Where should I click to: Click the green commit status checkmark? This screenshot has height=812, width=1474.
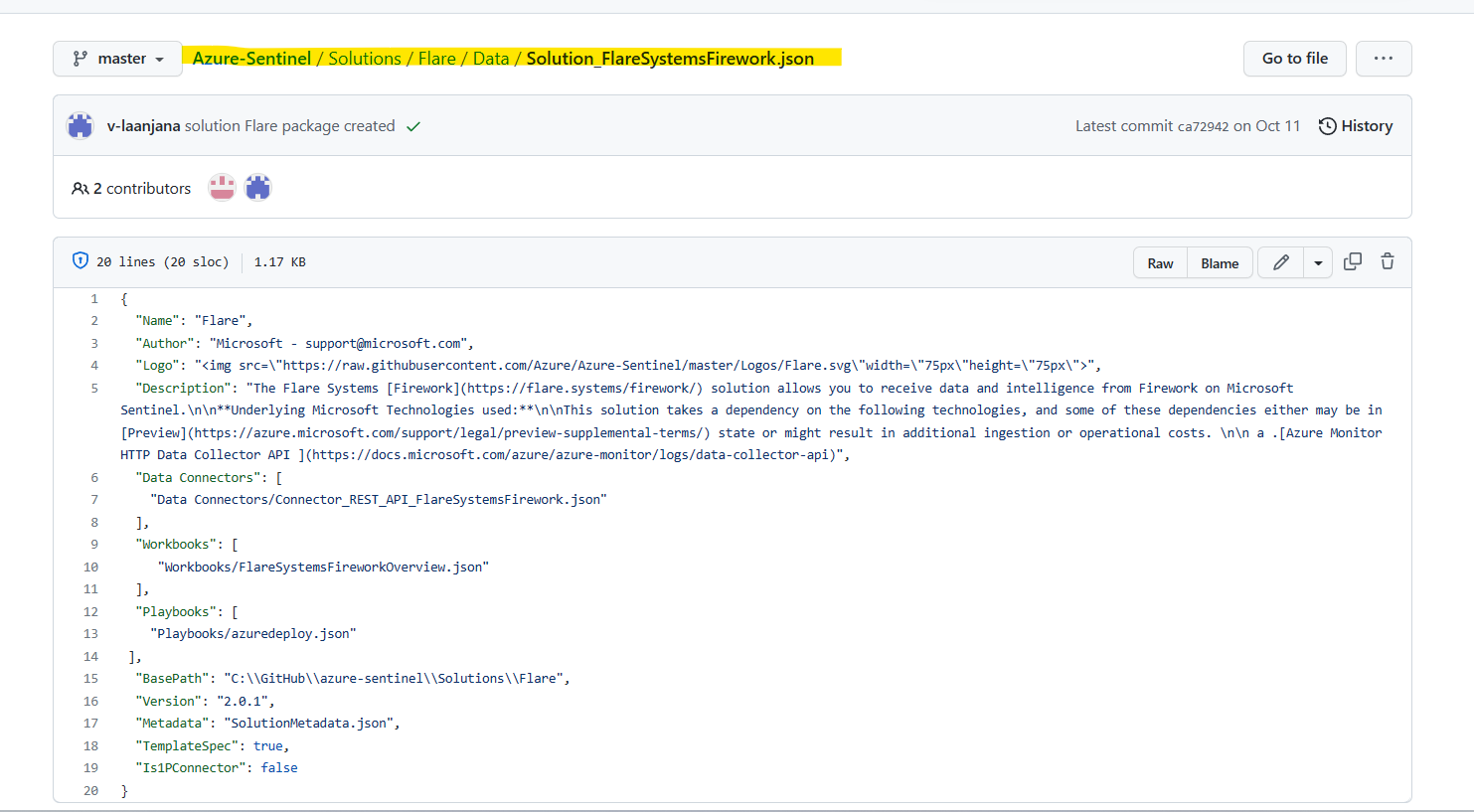(x=413, y=126)
